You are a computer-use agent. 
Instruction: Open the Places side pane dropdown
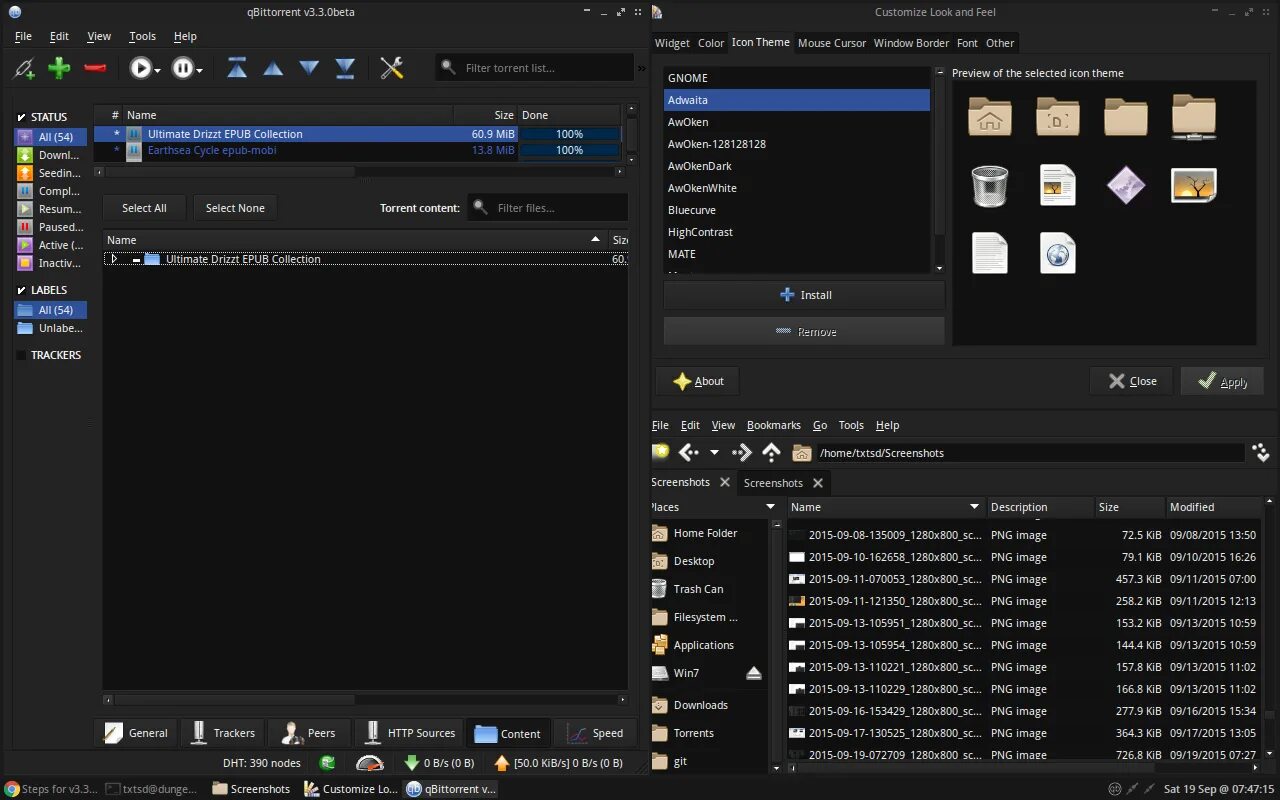(x=771, y=507)
